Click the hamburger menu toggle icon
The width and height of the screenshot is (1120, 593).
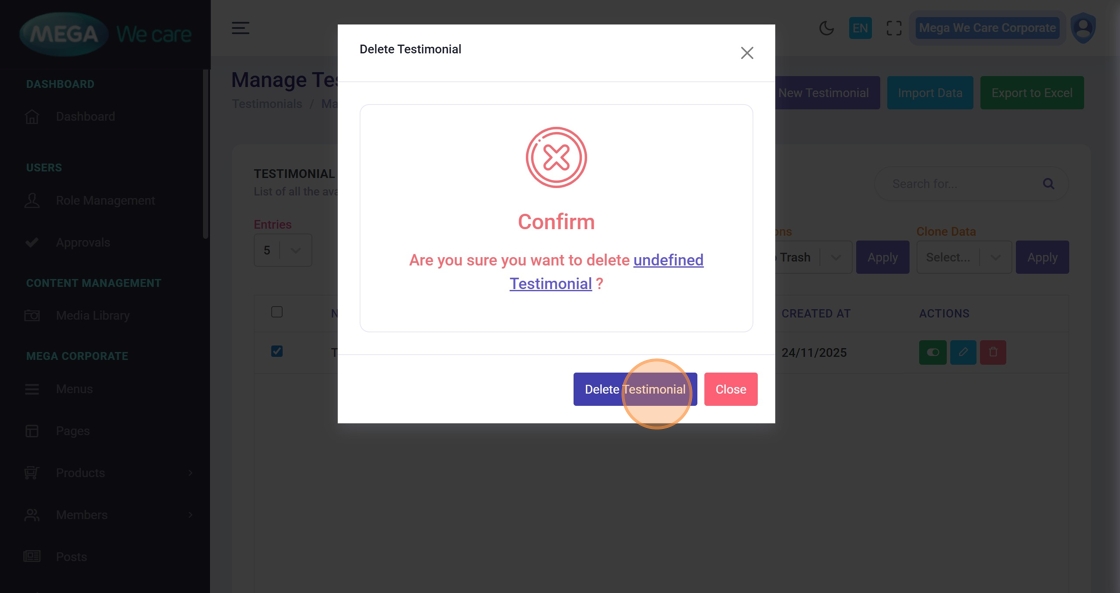click(x=240, y=28)
